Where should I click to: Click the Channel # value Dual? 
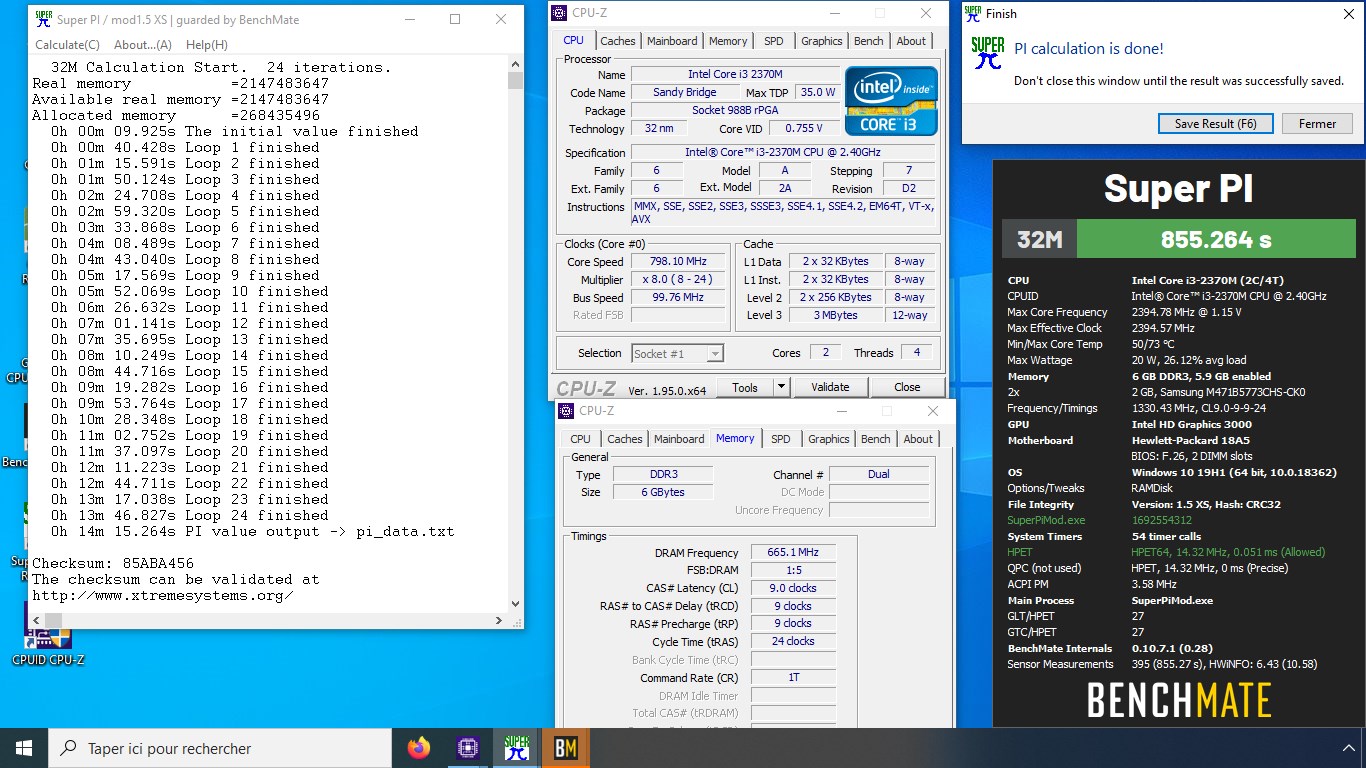(x=879, y=474)
